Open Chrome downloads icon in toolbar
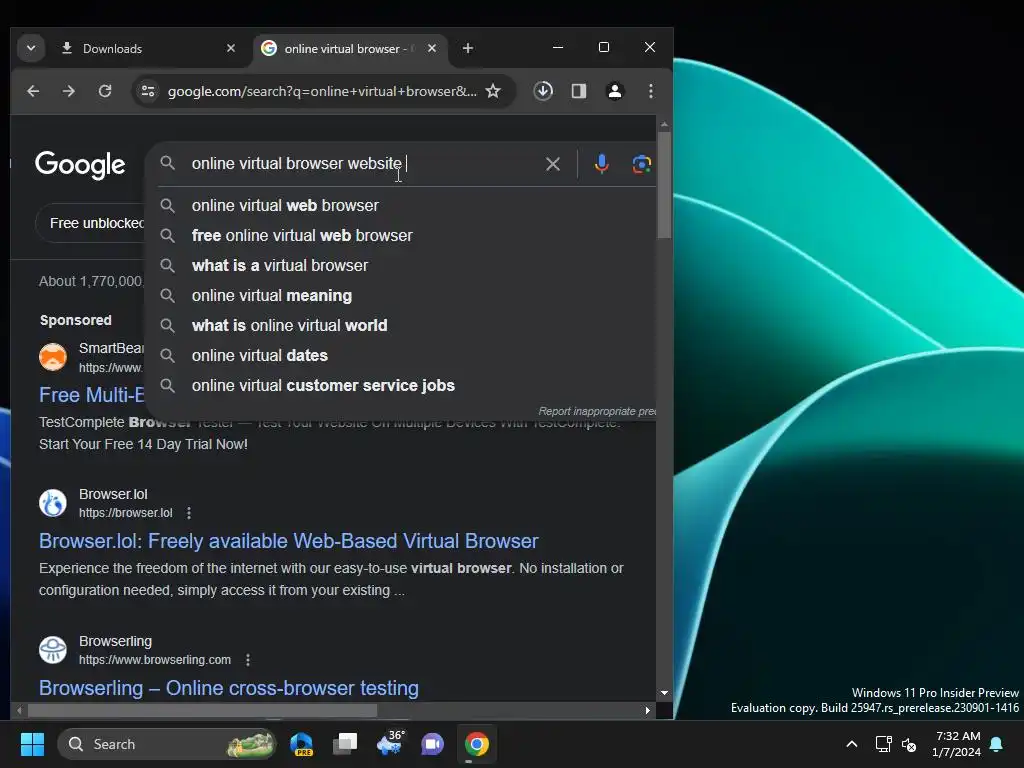This screenshot has width=1024, height=768. click(x=543, y=91)
